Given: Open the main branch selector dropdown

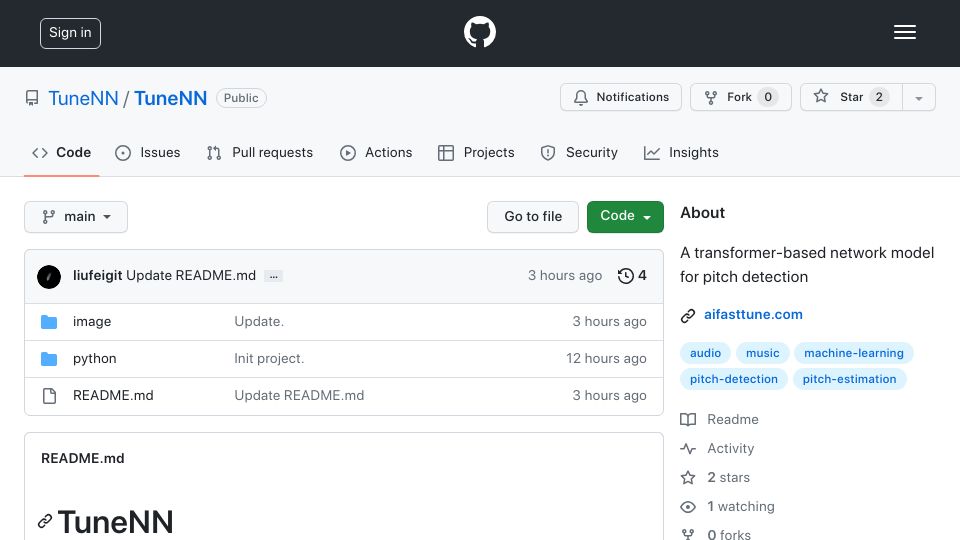Looking at the screenshot, I should [x=76, y=217].
